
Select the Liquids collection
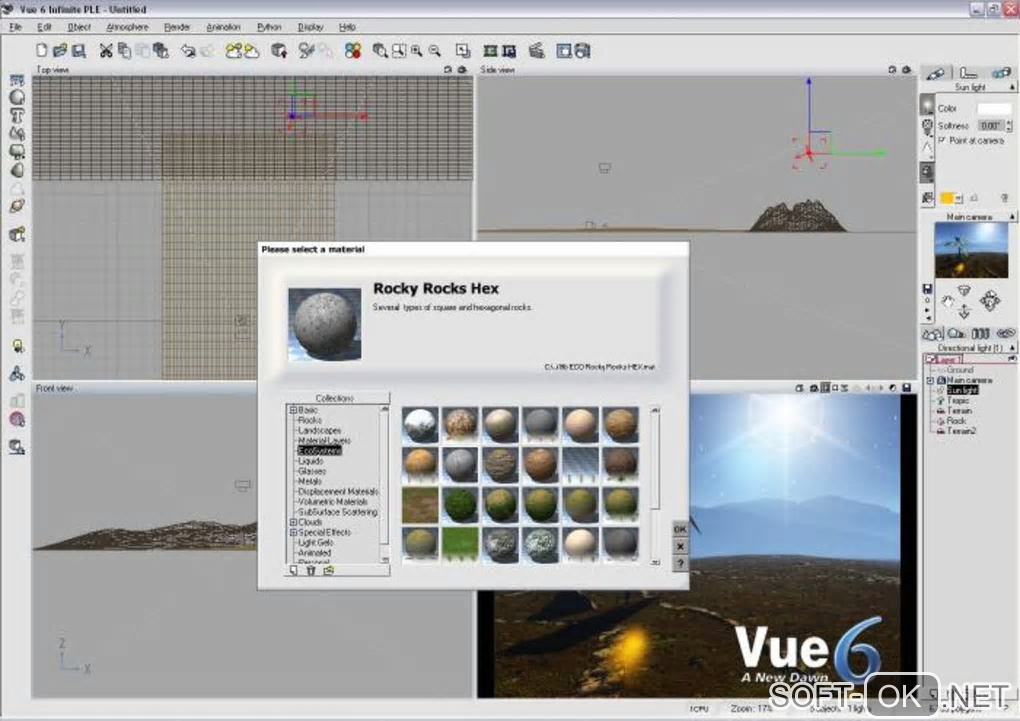tap(310, 461)
